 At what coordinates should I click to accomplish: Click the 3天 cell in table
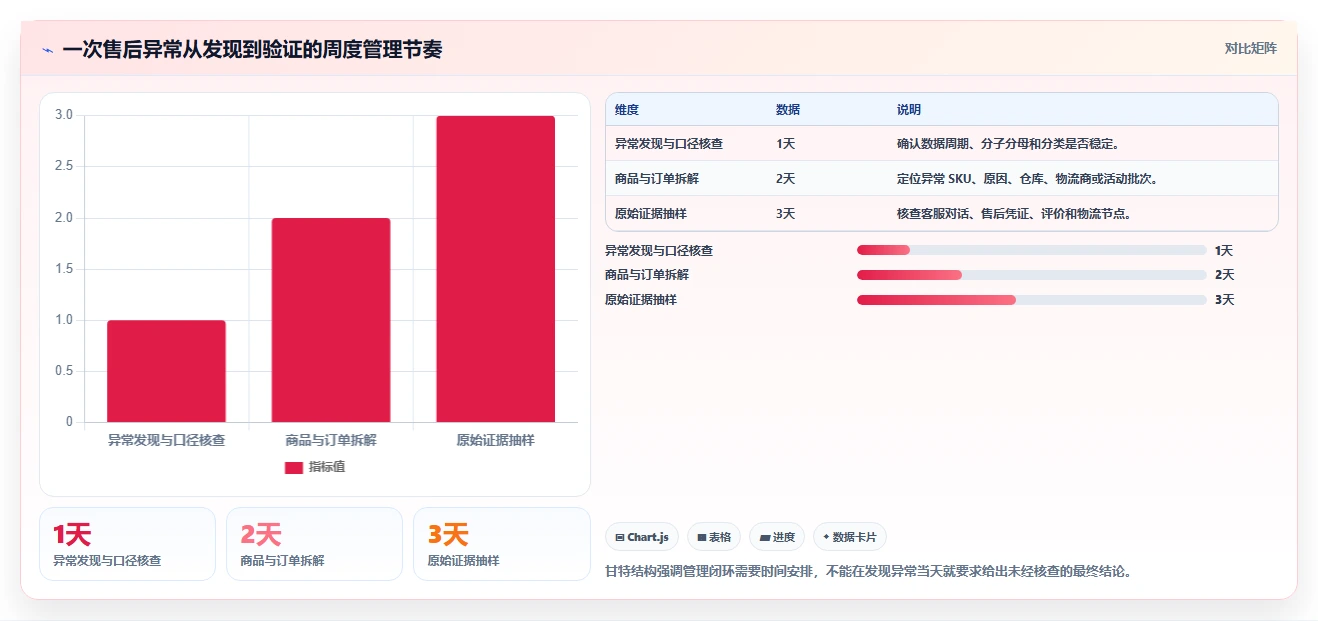tap(785, 214)
